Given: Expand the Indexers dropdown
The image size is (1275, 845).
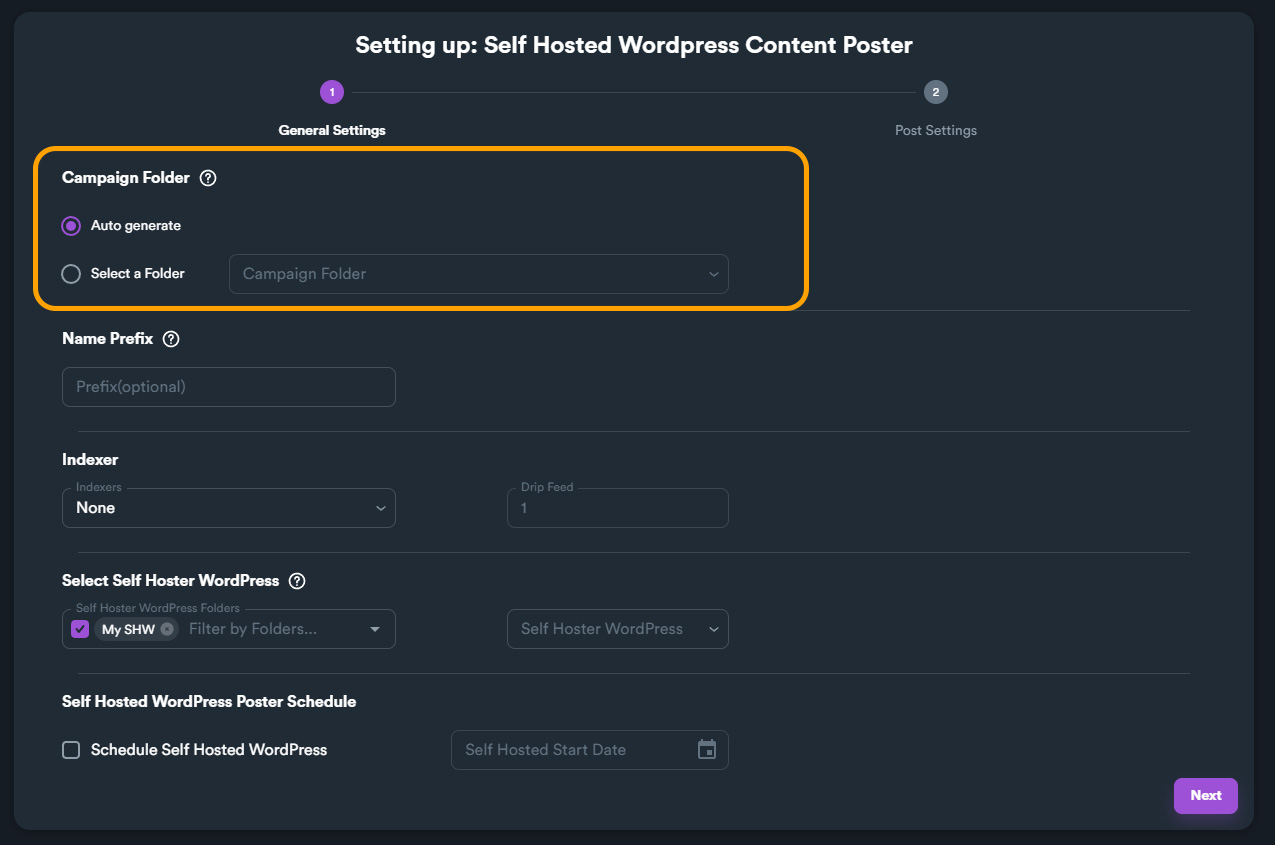Looking at the screenshot, I should [x=228, y=508].
